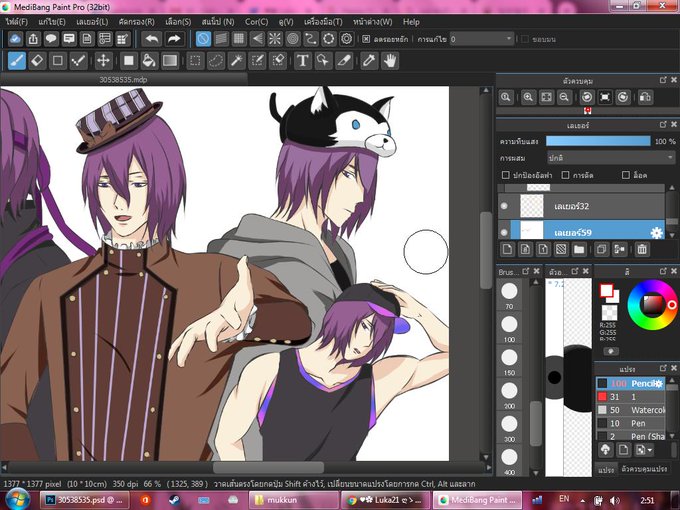Undock the layer panel

pos(663,125)
